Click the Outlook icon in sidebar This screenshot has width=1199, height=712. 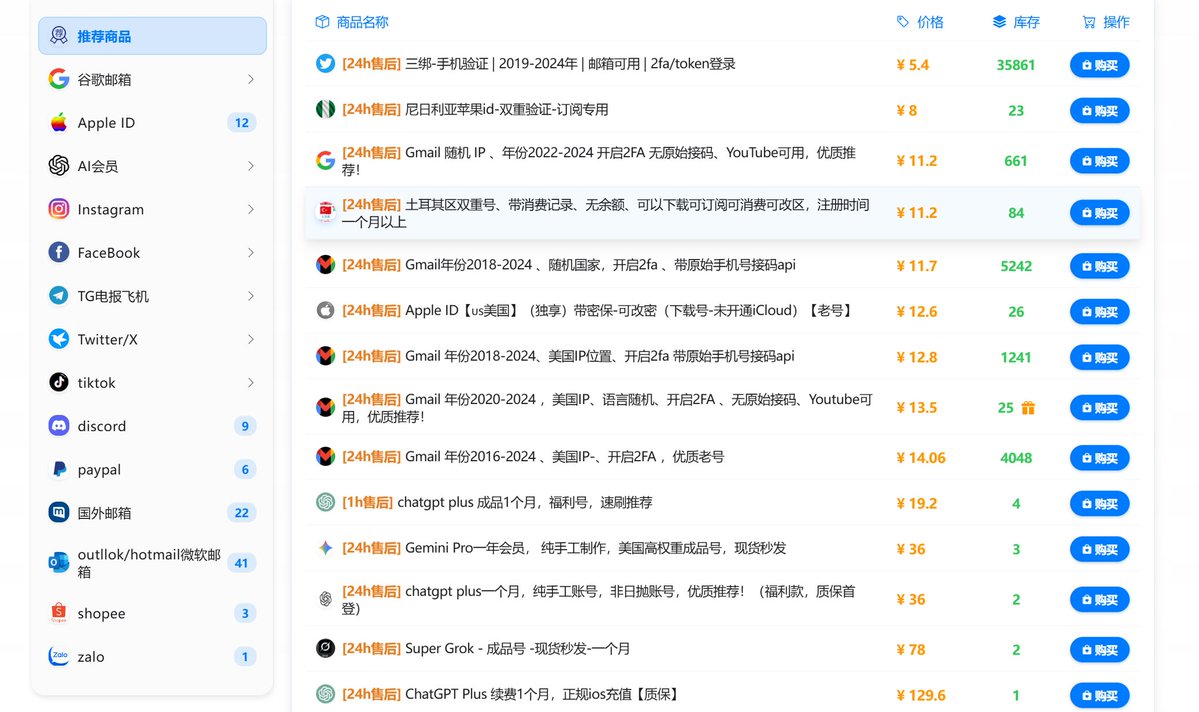[x=59, y=563]
